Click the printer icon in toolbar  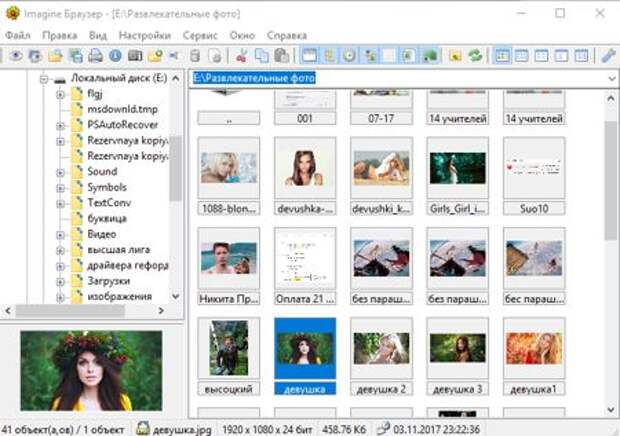(95, 56)
